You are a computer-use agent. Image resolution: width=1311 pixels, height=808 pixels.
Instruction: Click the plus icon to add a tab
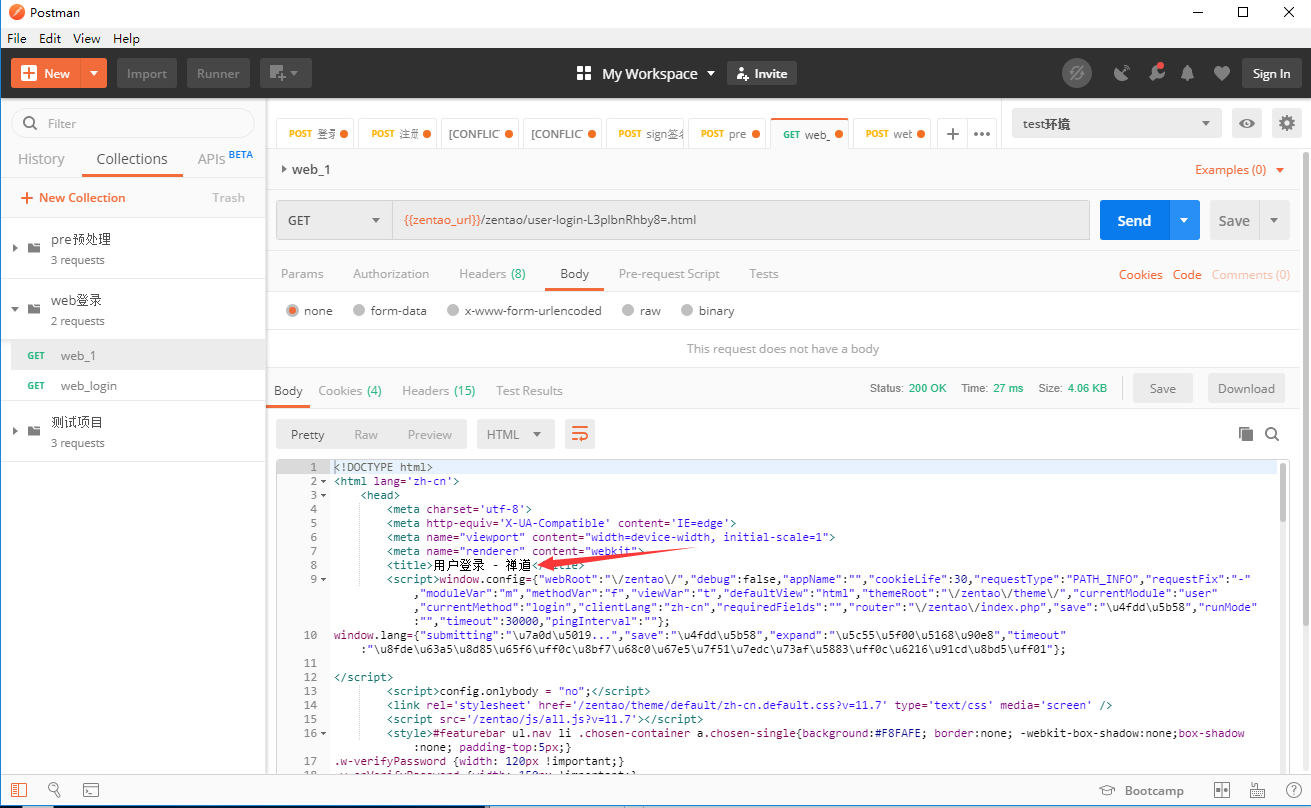click(953, 133)
